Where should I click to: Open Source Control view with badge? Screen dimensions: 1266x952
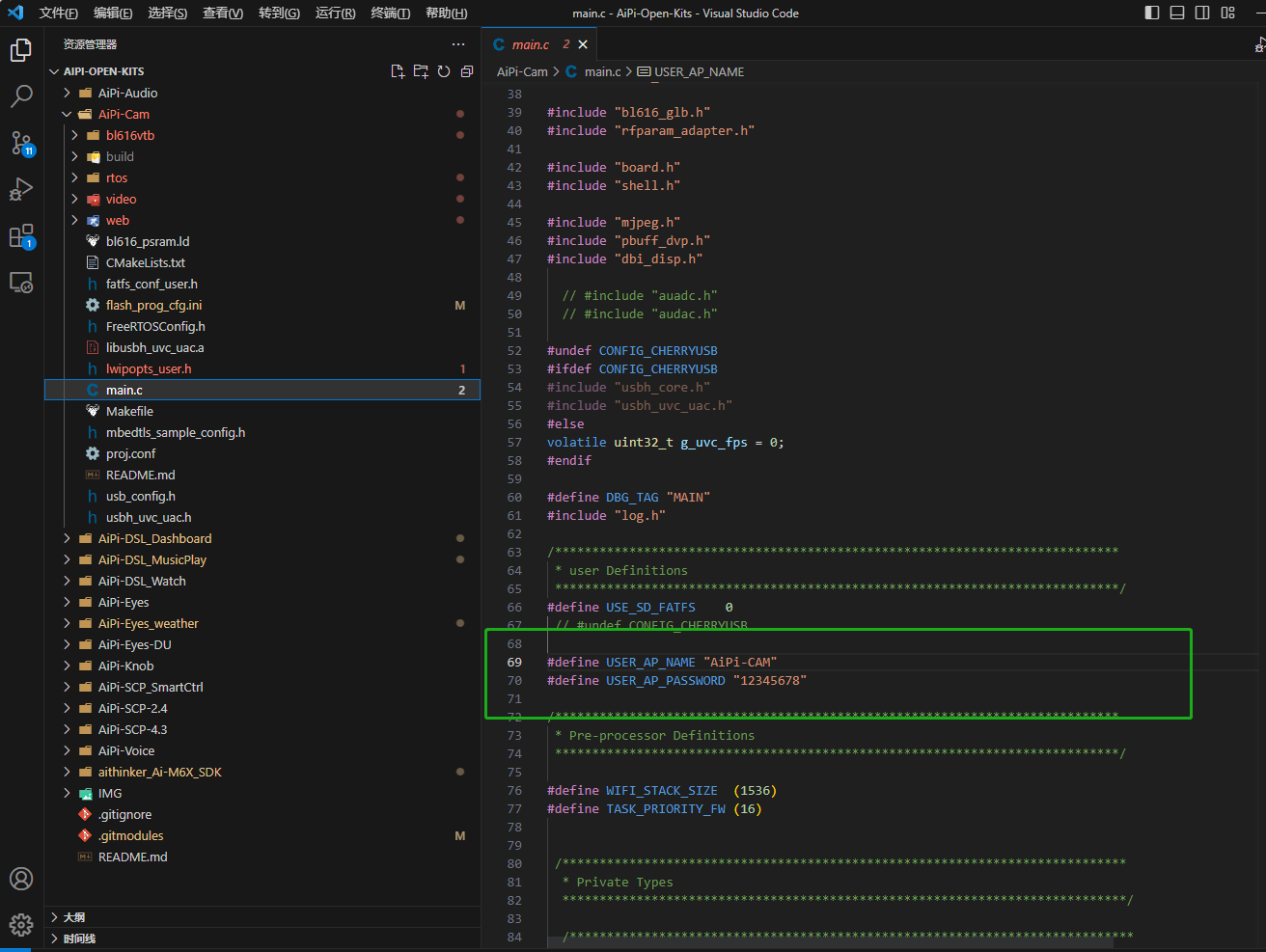(21, 144)
